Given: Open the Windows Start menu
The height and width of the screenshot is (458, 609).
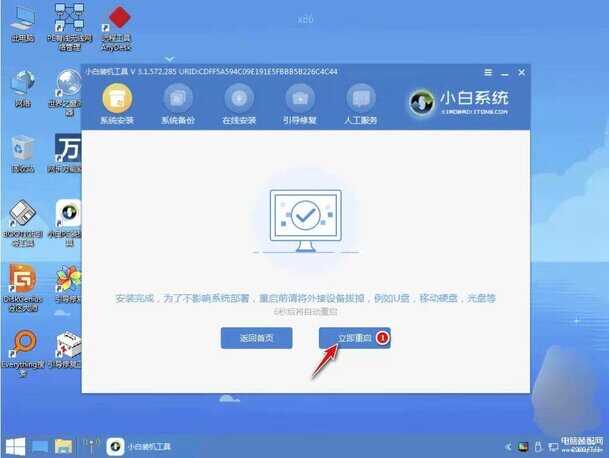Looking at the screenshot, I should click(x=16, y=446).
